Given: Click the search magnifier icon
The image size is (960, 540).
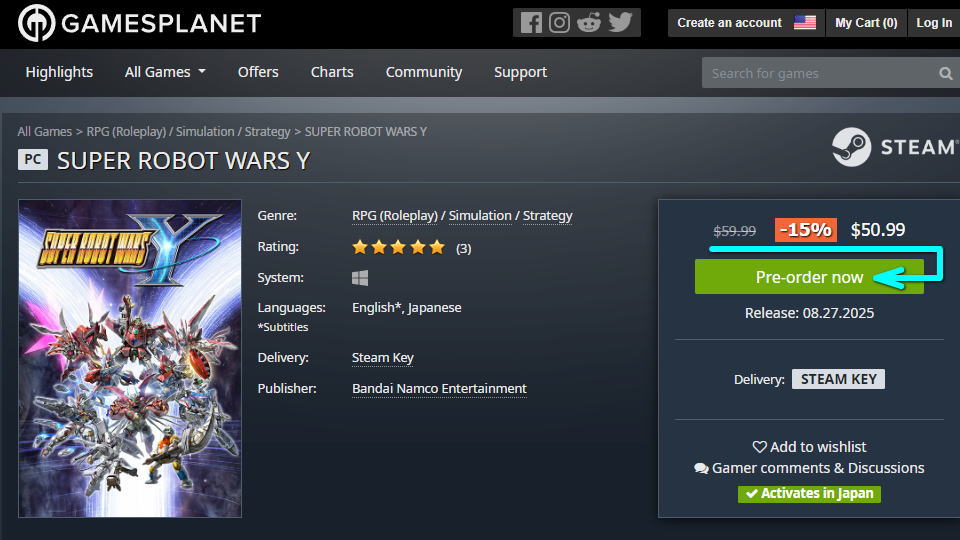Looking at the screenshot, I should click(945, 73).
